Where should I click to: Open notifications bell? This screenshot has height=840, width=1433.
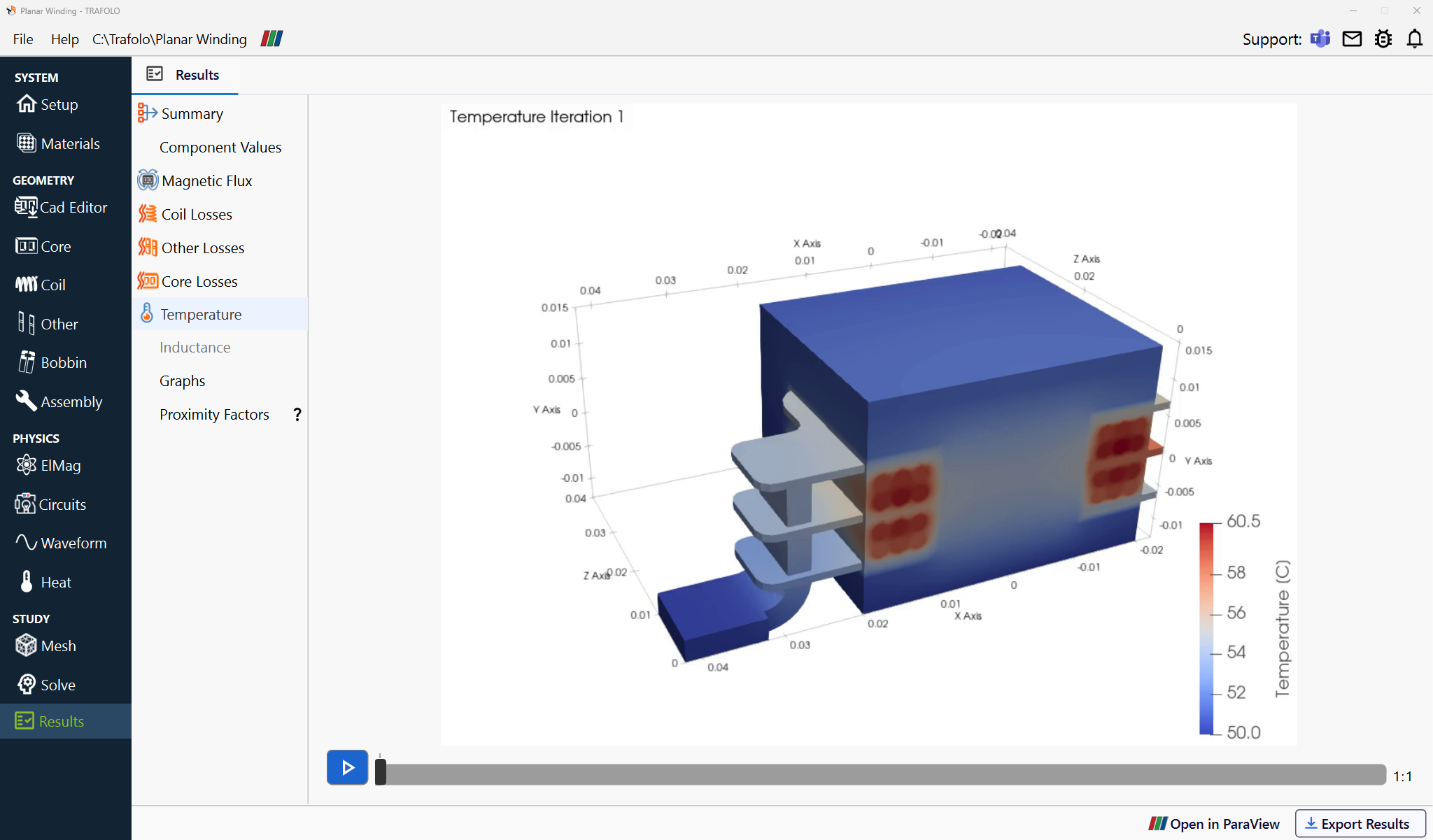pyautogui.click(x=1414, y=38)
